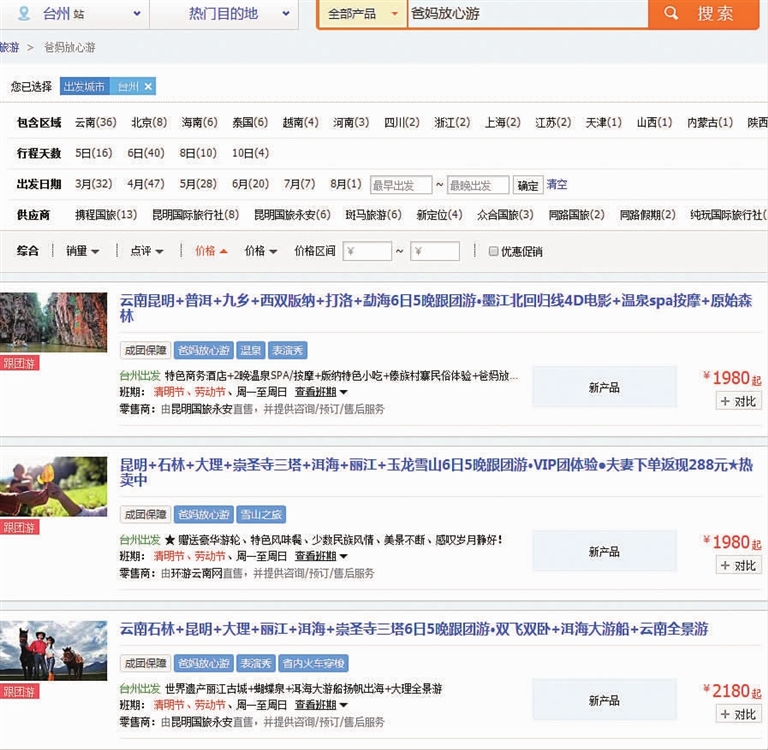Screen dimensions: 768x750
Task: Select the 综合 sorting tab
Action: 28,251
